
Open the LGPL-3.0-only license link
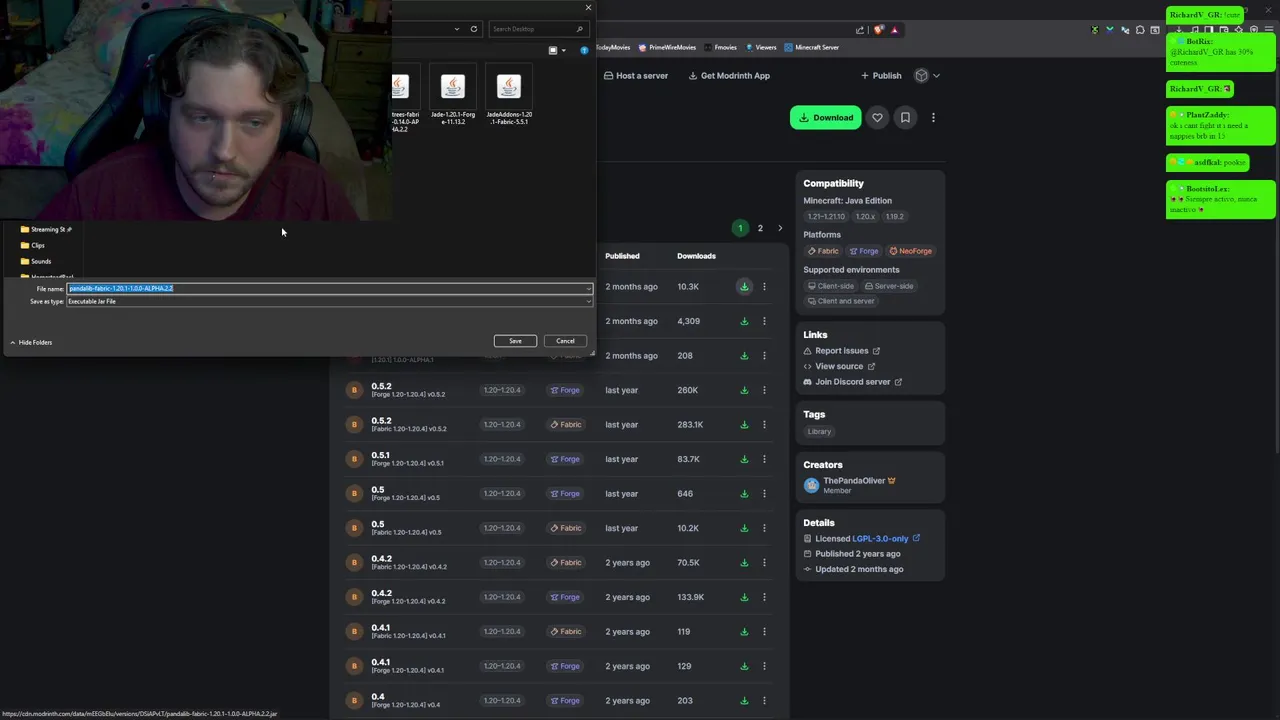886,539
